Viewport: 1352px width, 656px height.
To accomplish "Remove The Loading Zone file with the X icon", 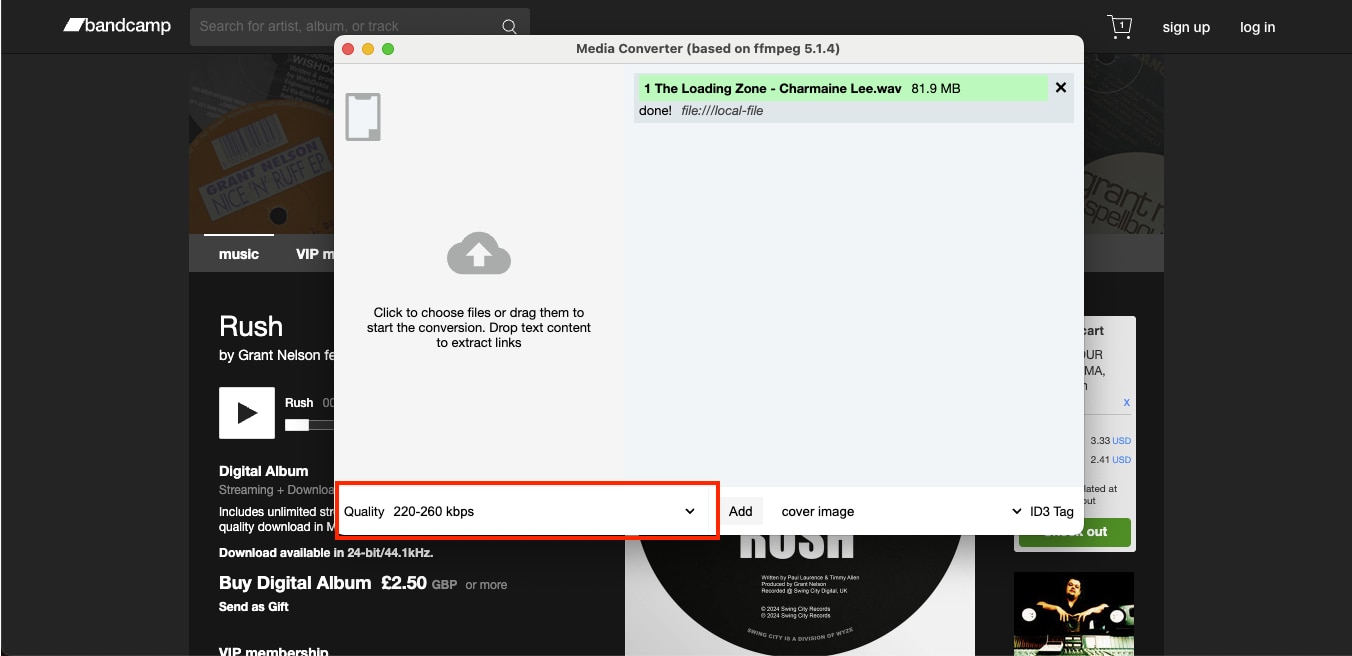I will click(1060, 87).
